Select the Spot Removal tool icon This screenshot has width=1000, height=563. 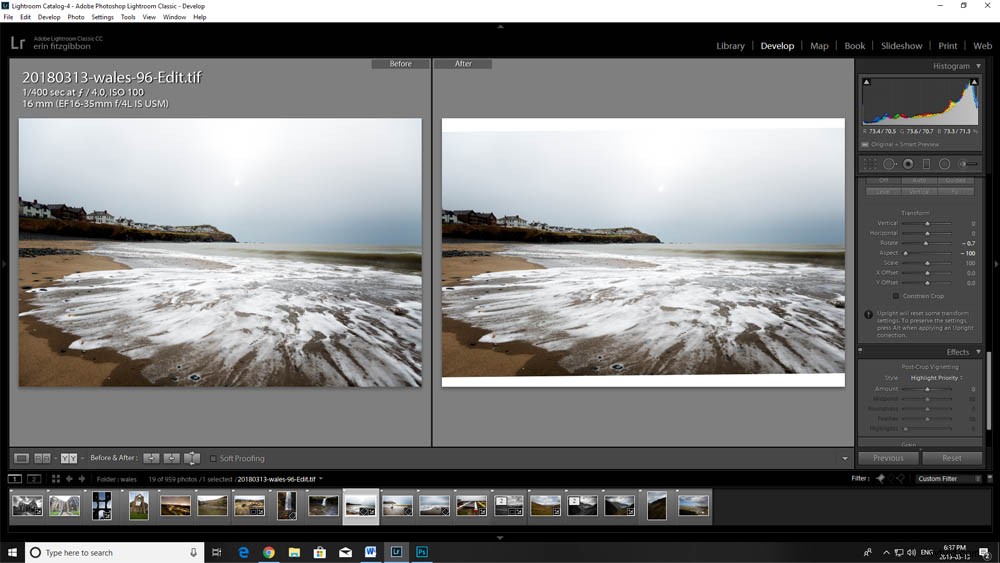point(889,164)
